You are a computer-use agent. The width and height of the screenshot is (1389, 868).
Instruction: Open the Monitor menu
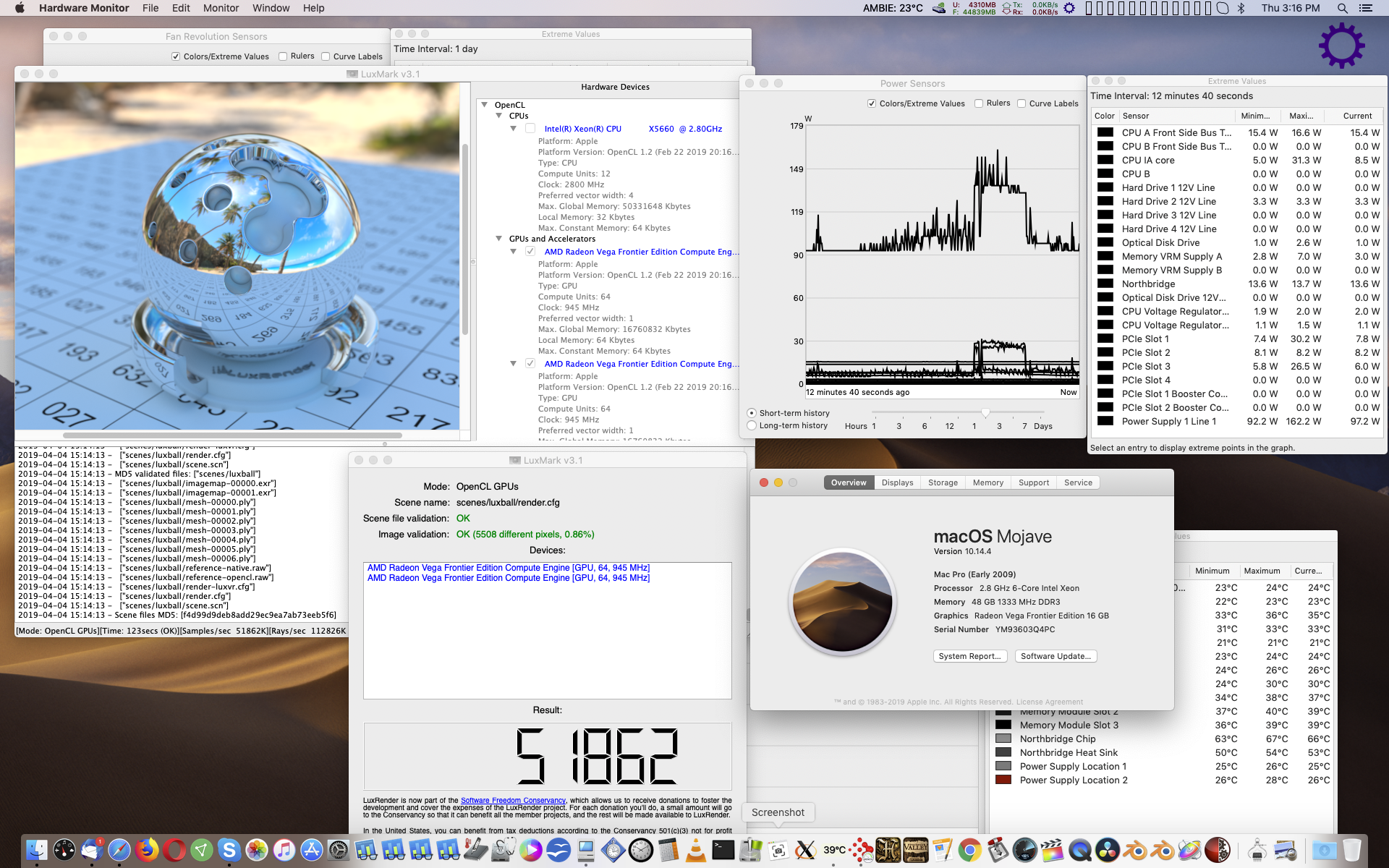(221, 8)
